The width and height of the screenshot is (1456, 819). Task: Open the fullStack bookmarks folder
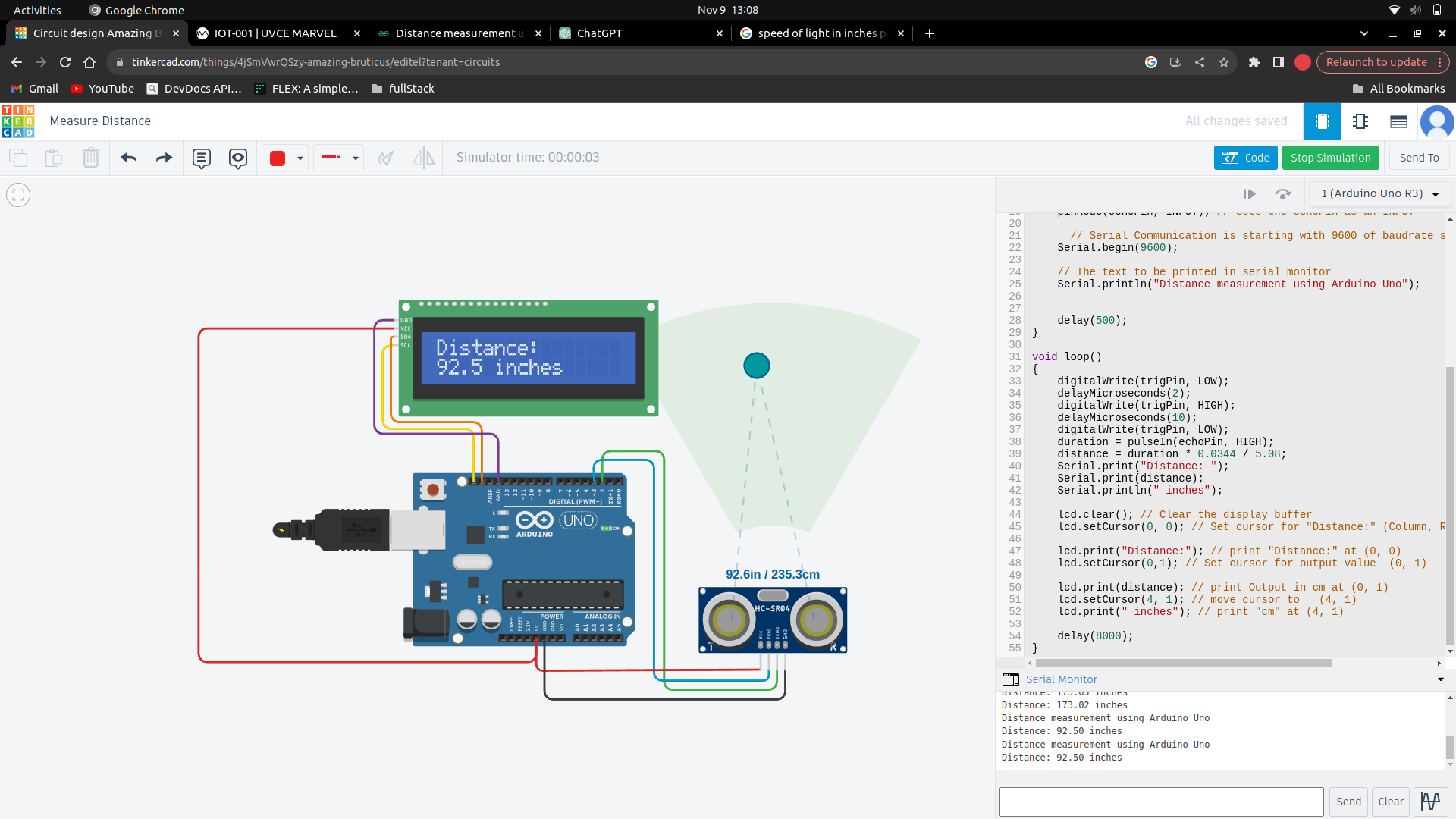[403, 89]
